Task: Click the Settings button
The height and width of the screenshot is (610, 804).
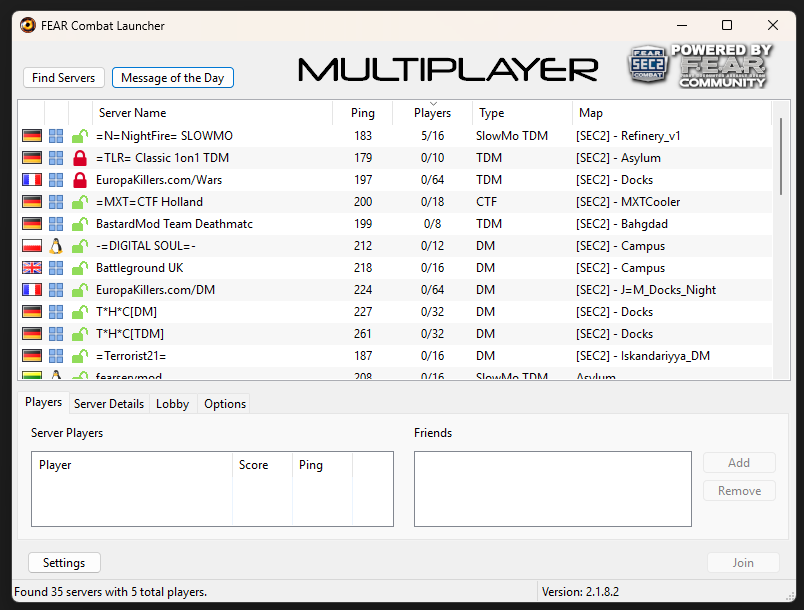Action: pyautogui.click(x=64, y=563)
